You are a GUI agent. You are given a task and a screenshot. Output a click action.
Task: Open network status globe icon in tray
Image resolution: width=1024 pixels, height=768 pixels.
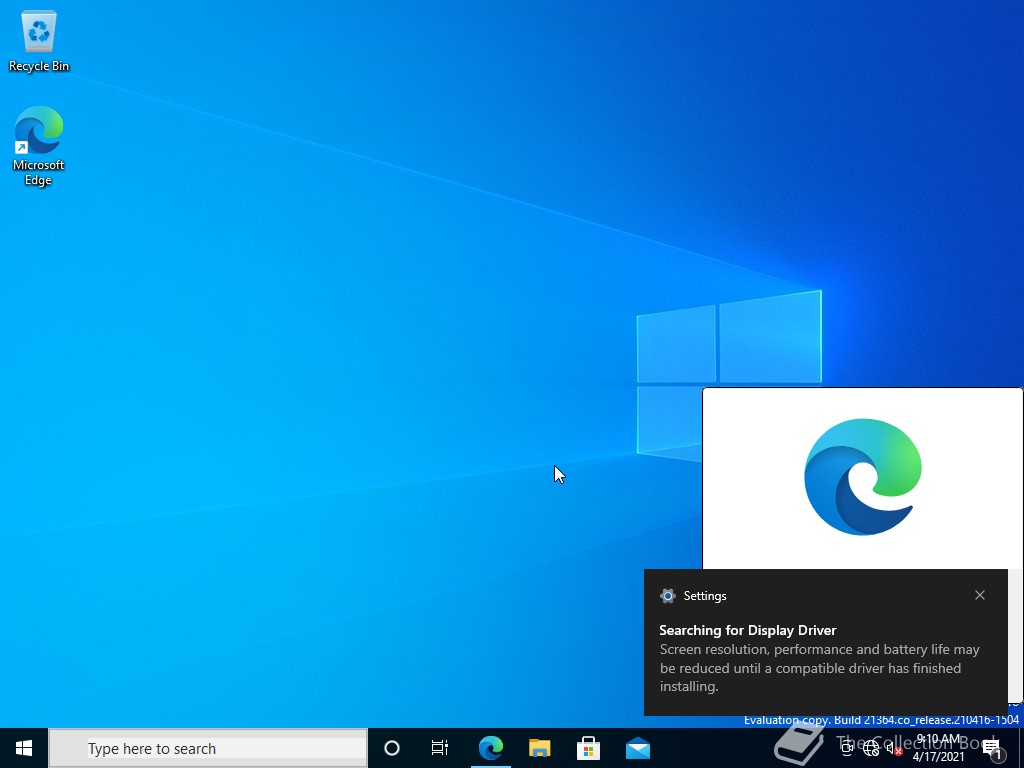(871, 749)
